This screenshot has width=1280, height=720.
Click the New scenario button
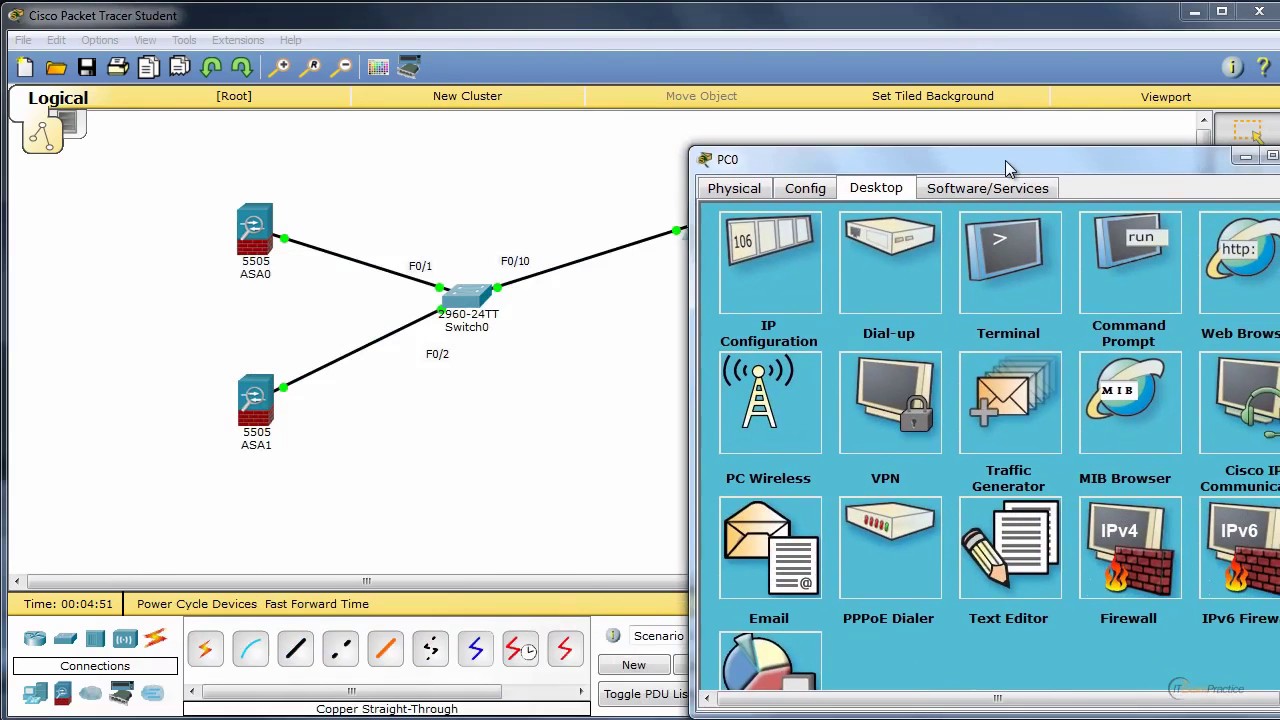pyautogui.click(x=634, y=665)
